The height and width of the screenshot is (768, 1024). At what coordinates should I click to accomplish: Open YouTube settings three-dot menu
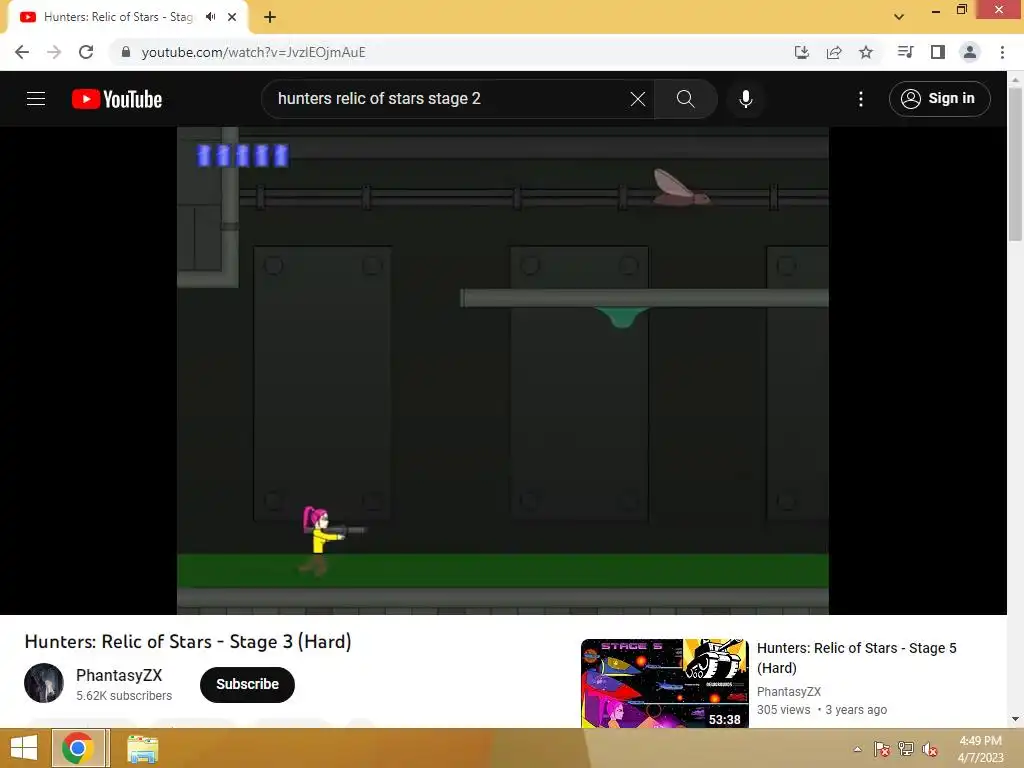coord(861,99)
